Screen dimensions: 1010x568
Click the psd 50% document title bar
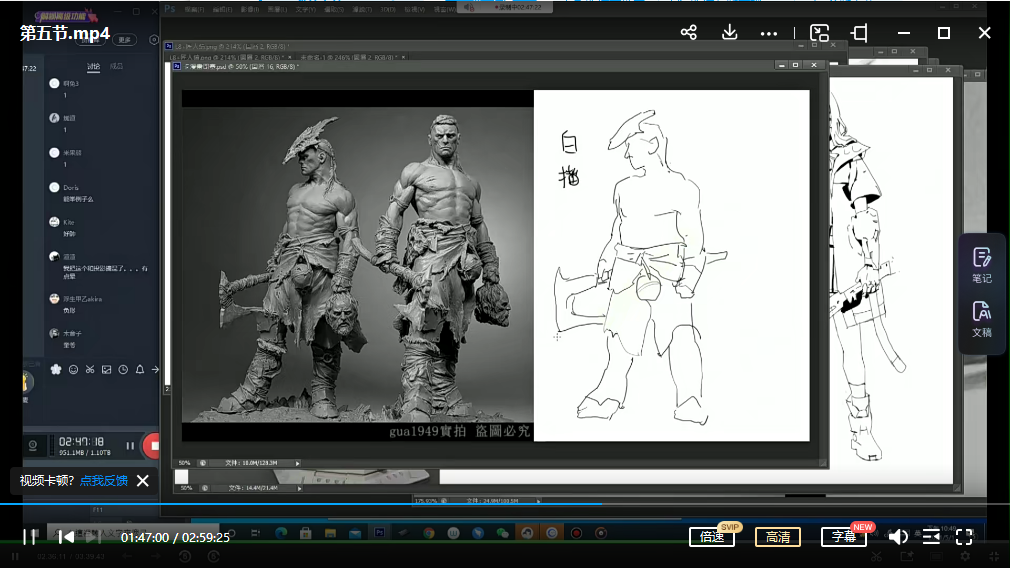tap(477, 66)
